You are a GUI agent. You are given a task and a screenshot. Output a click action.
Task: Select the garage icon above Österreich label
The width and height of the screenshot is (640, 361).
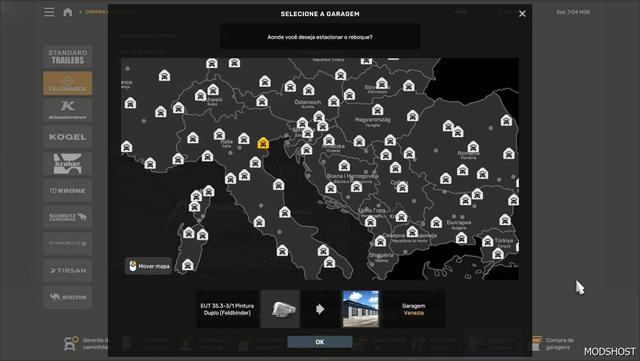(309, 90)
